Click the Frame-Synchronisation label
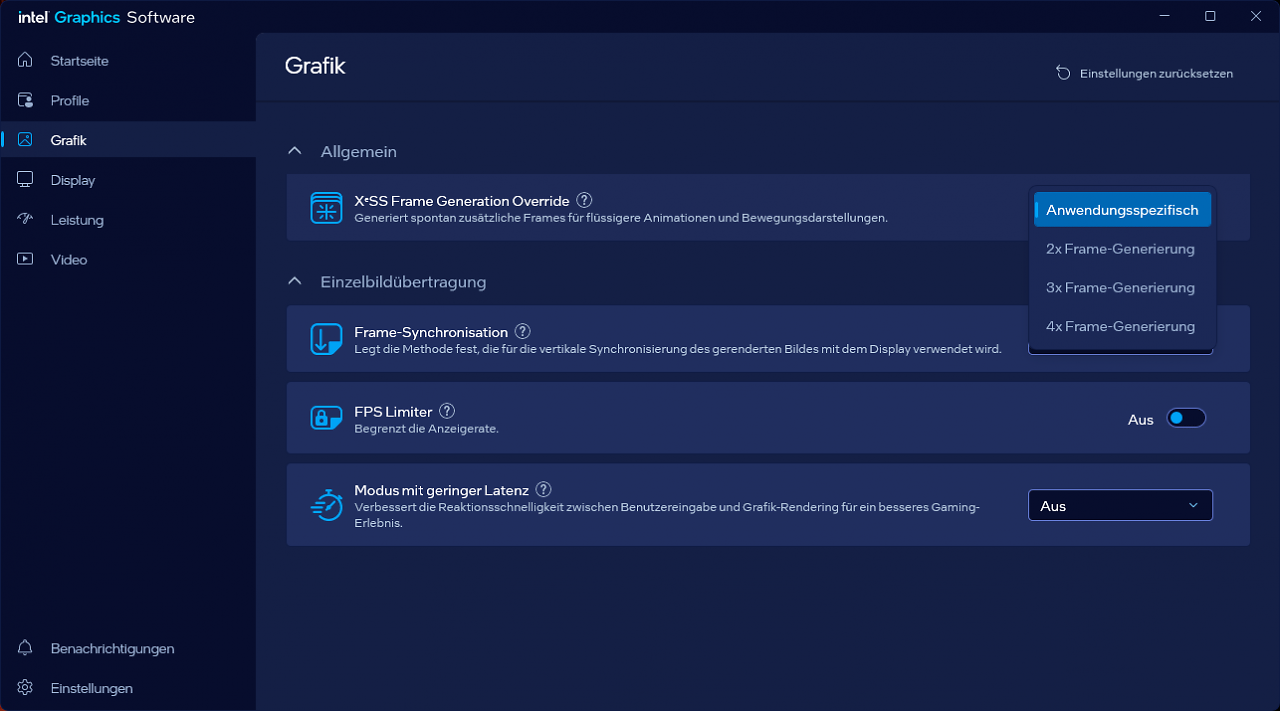This screenshot has height=711, width=1280. click(x=431, y=332)
